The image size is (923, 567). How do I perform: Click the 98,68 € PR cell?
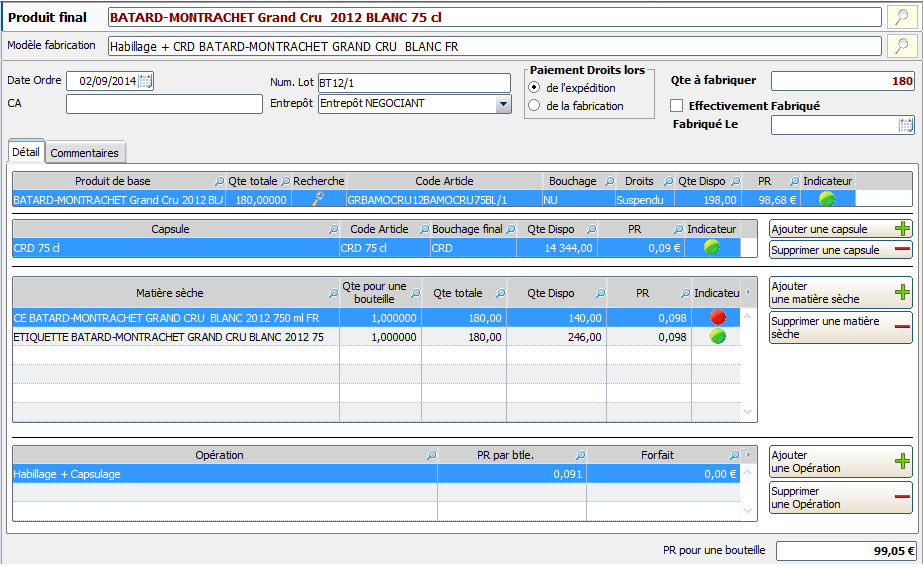[x=771, y=200]
